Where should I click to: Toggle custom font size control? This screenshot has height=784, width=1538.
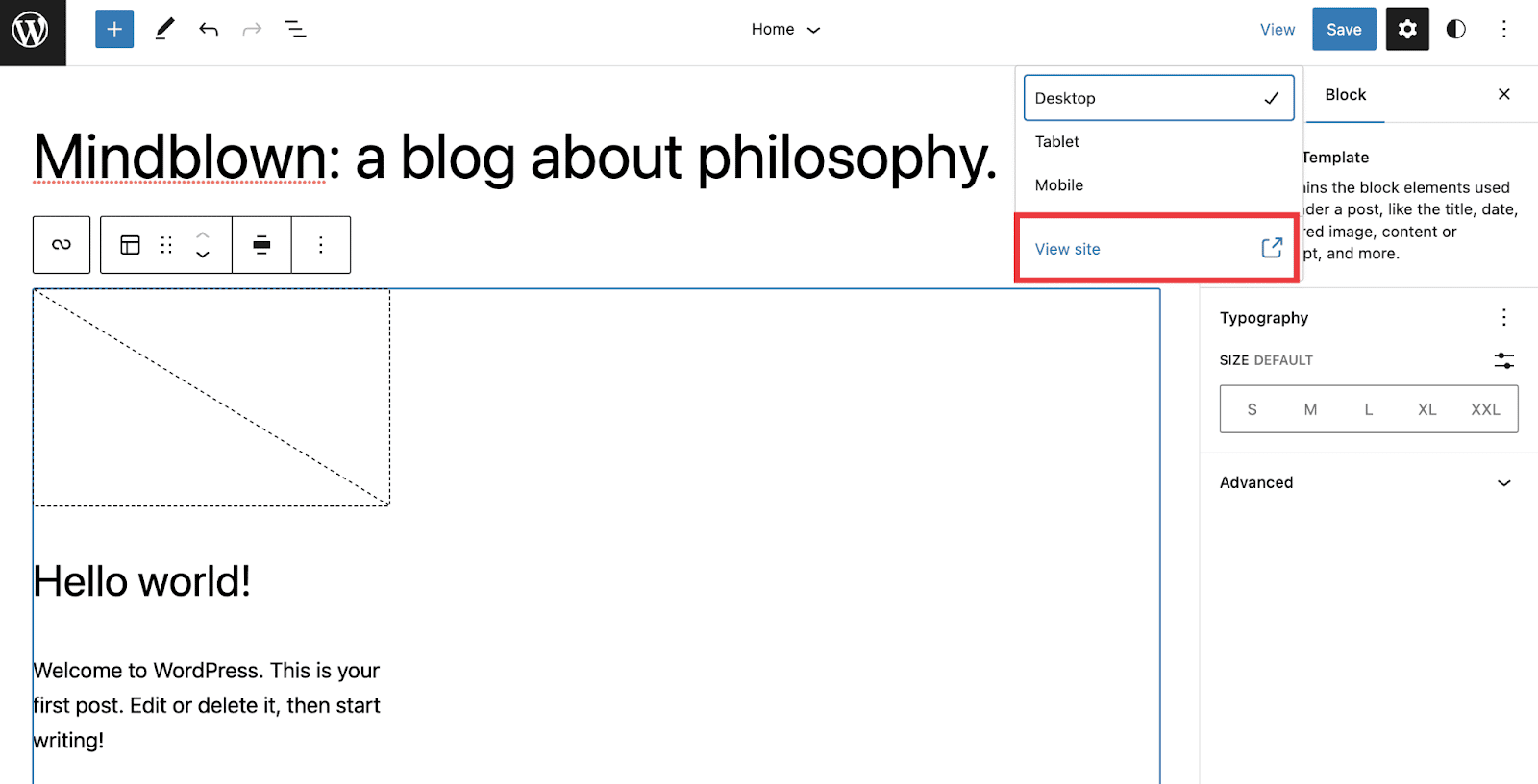[x=1504, y=360]
